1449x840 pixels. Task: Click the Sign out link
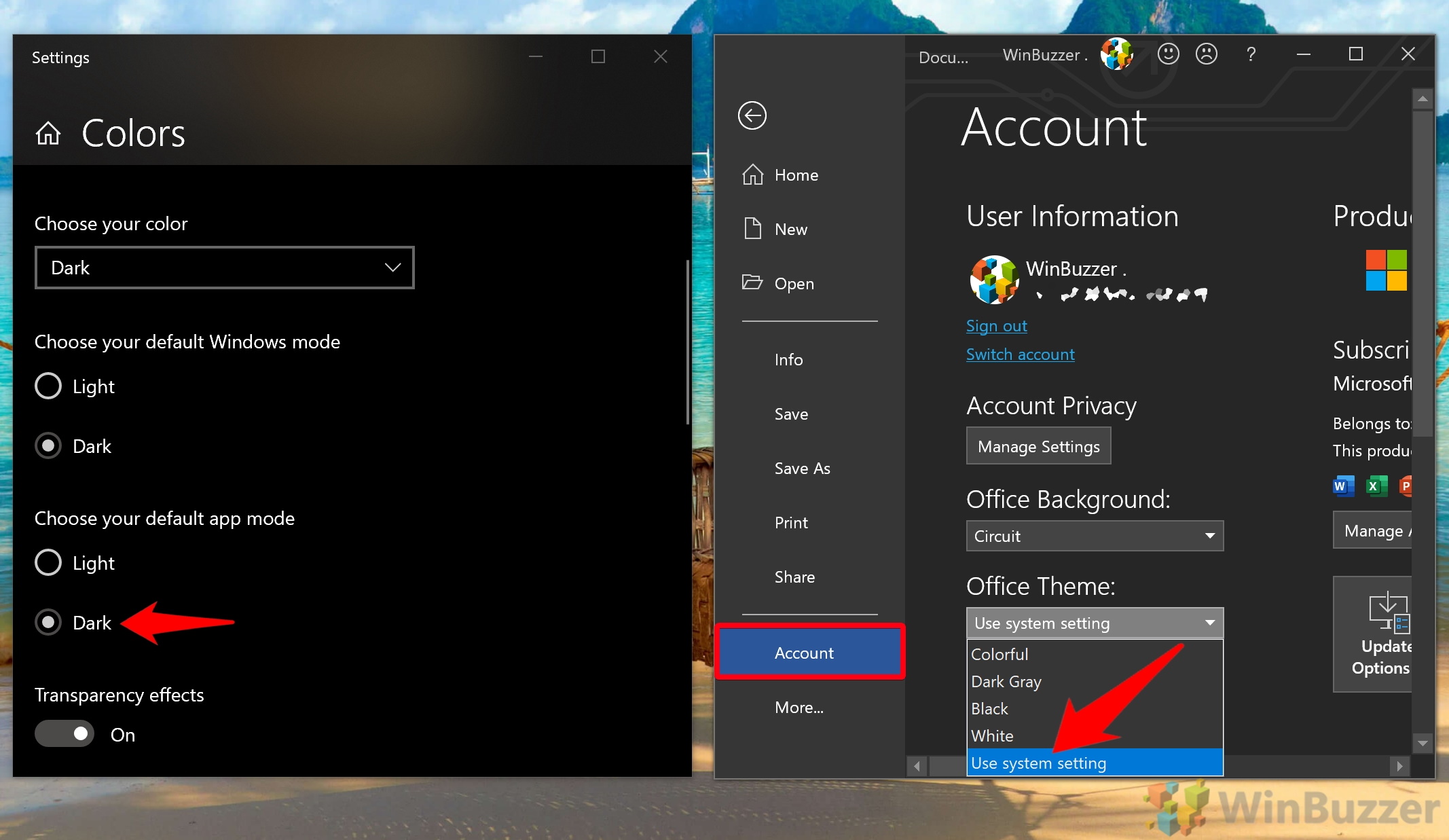(x=996, y=326)
